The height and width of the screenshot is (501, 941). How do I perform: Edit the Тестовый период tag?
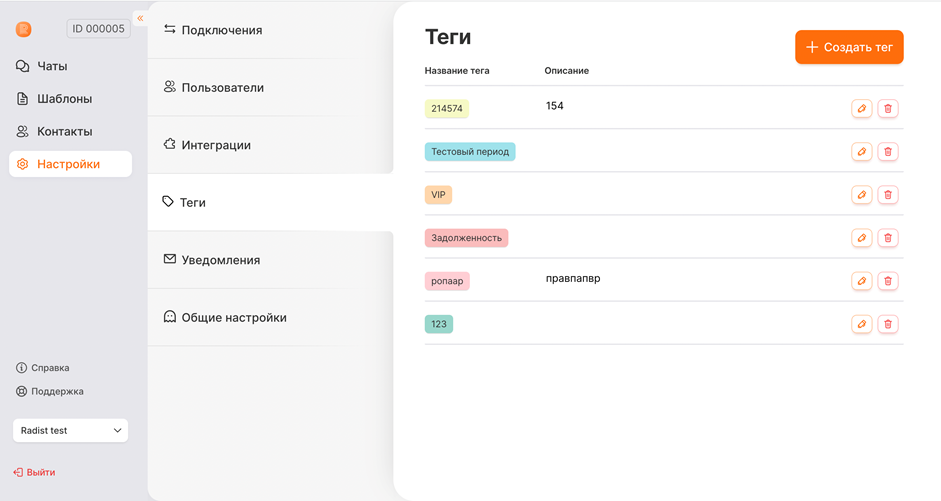click(861, 152)
